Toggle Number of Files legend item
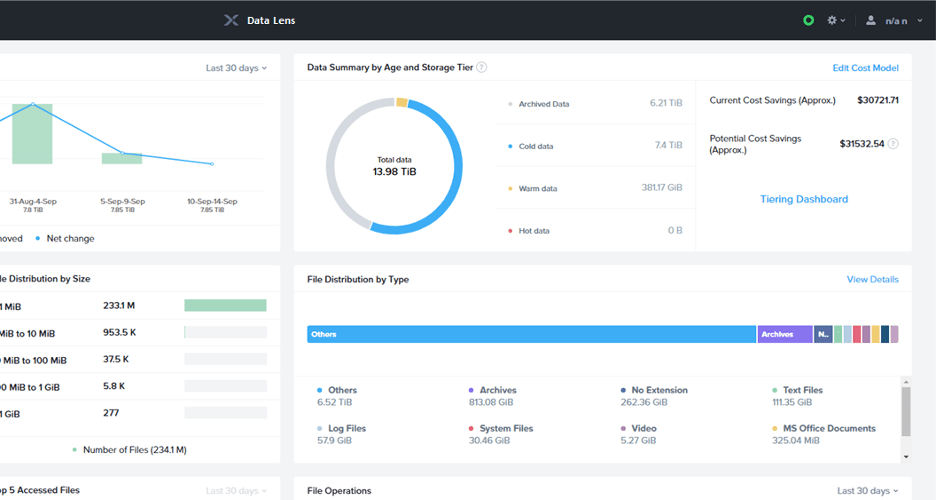 click(129, 450)
